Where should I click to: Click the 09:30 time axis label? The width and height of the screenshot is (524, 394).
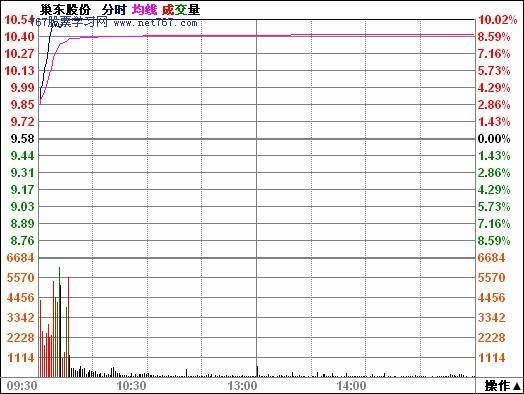click(22, 386)
